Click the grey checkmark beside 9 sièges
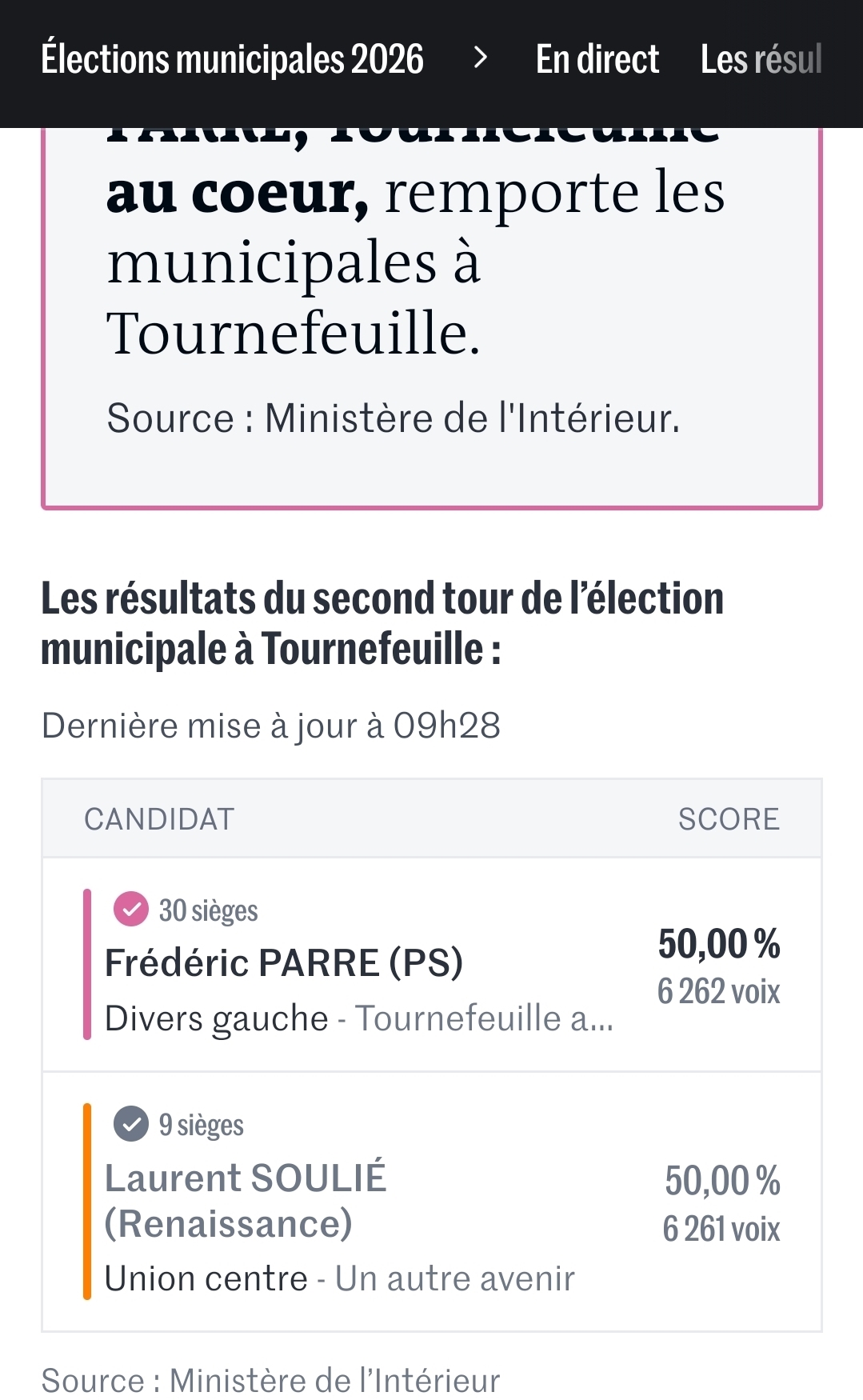This screenshot has height=1400, width=863. pos(131,1124)
